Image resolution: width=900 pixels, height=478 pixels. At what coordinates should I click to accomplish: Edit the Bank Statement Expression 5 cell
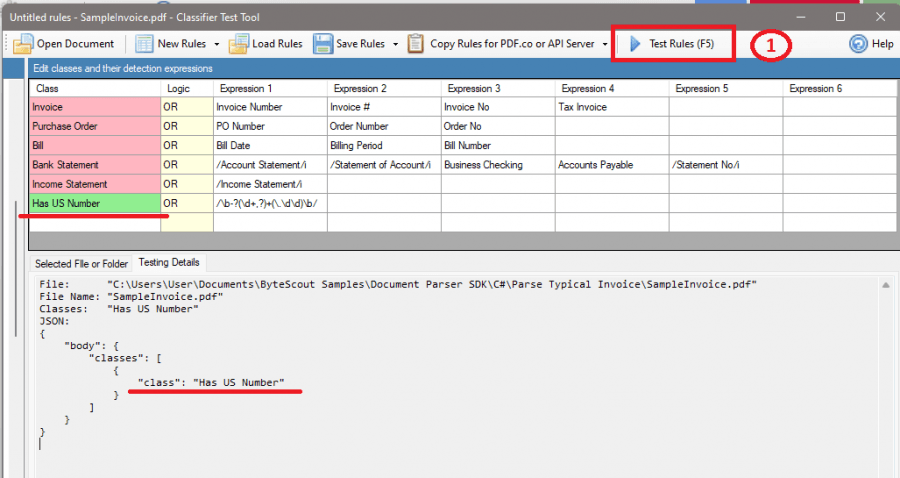[x=725, y=164]
